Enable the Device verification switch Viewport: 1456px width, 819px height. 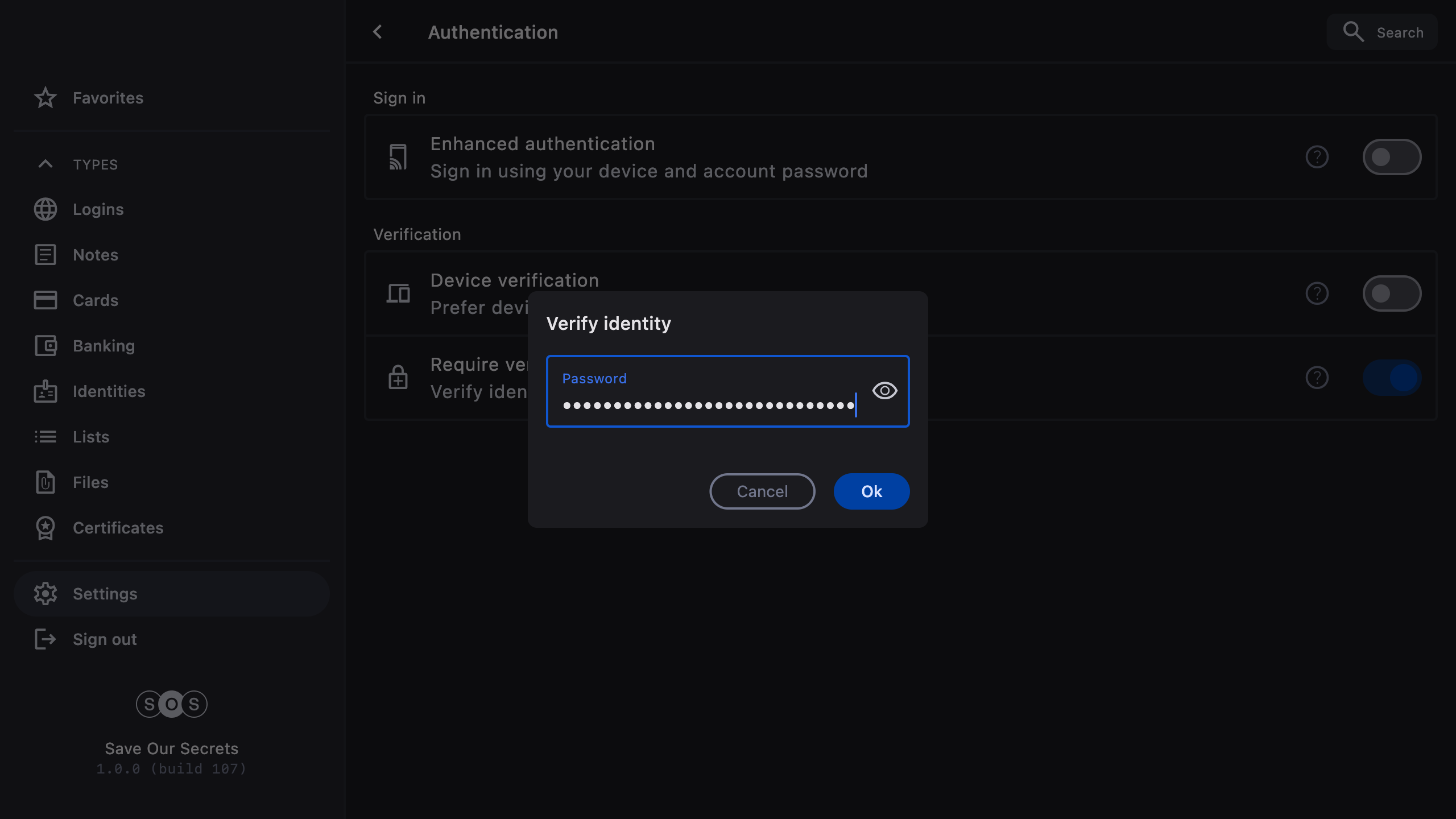pos(1391,293)
